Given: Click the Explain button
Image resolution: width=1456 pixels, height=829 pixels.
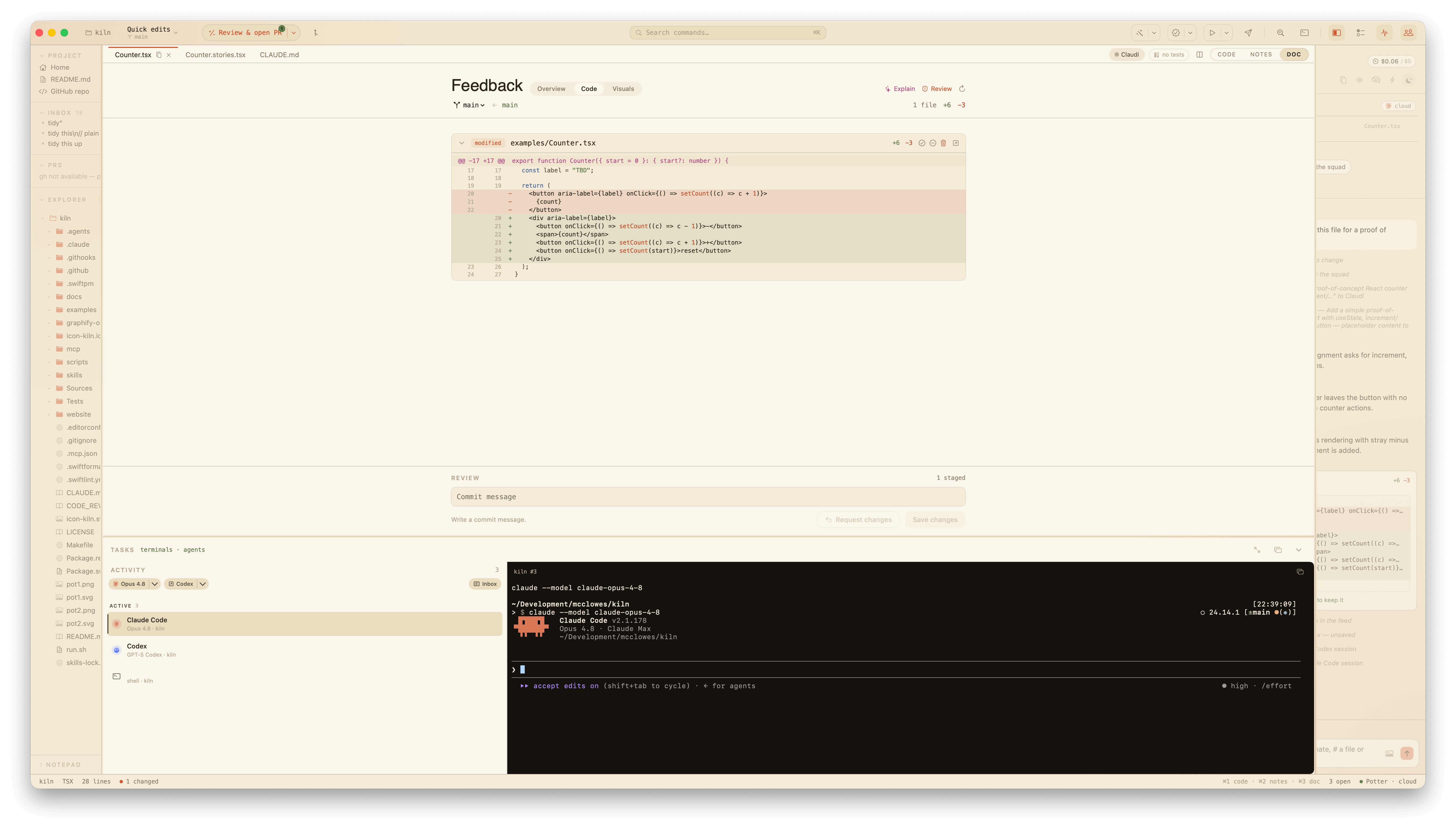Looking at the screenshot, I should 900,88.
